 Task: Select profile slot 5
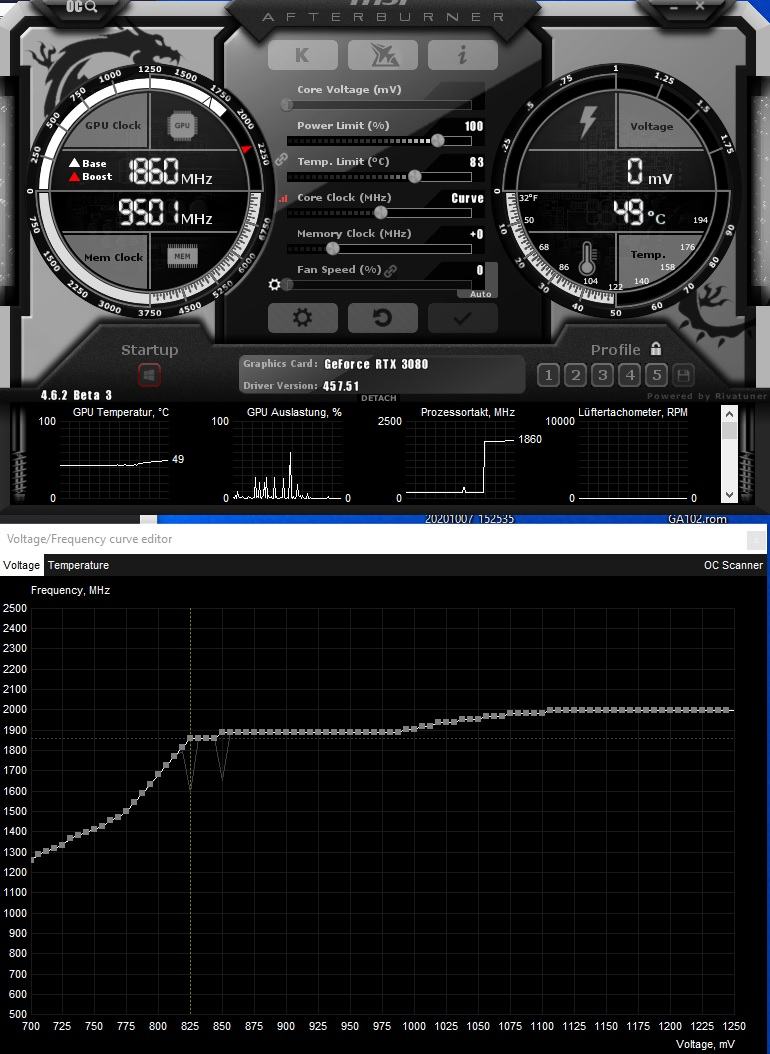coord(656,375)
